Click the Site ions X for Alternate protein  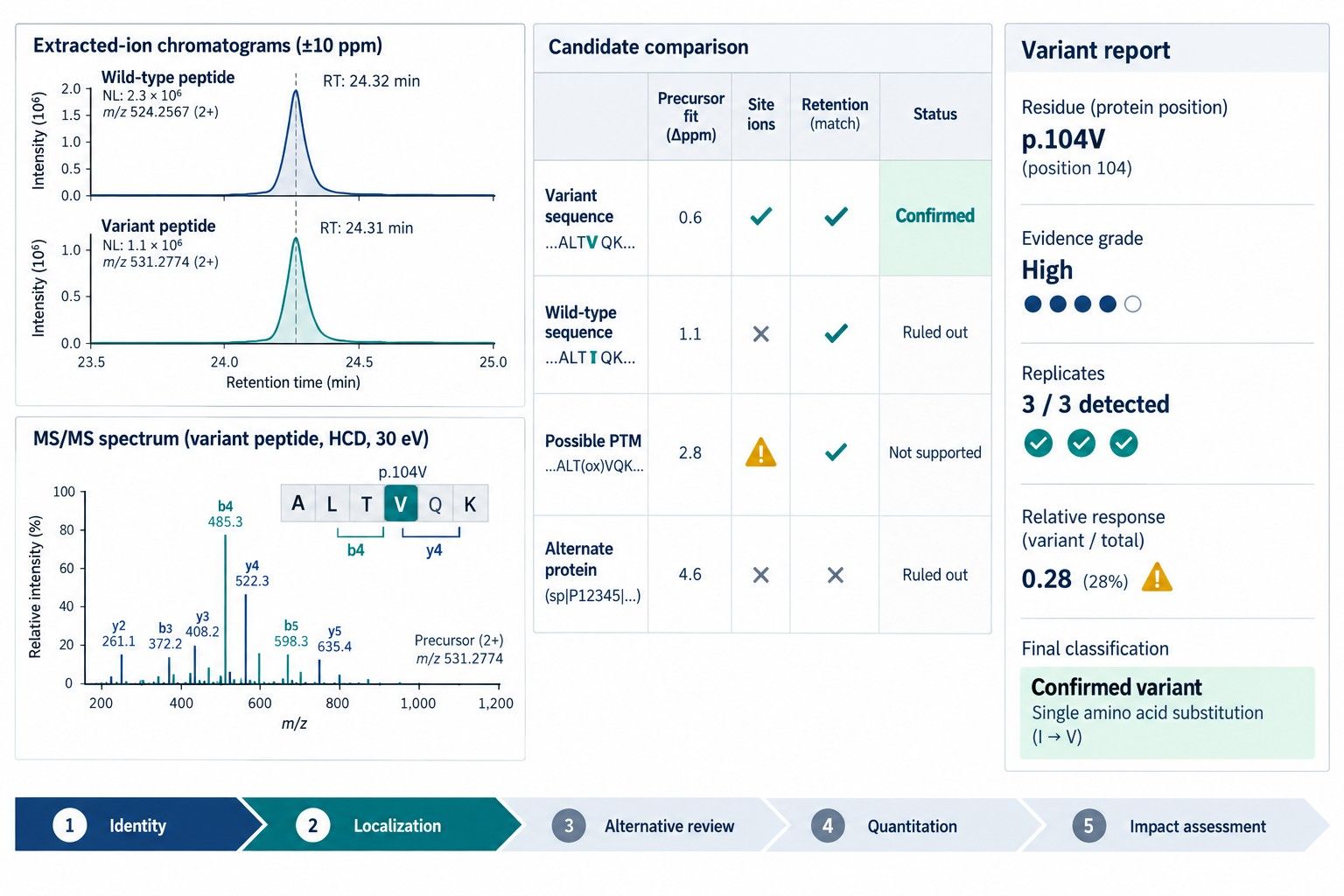[761, 575]
